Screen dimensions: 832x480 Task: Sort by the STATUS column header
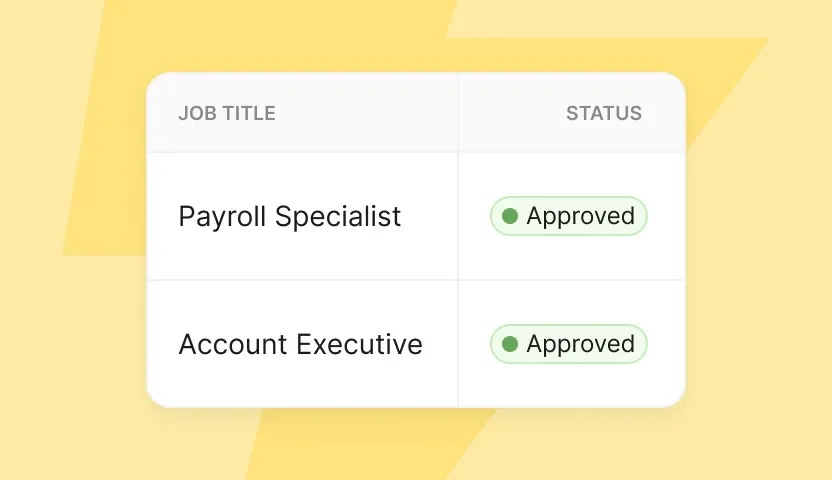[x=604, y=113]
